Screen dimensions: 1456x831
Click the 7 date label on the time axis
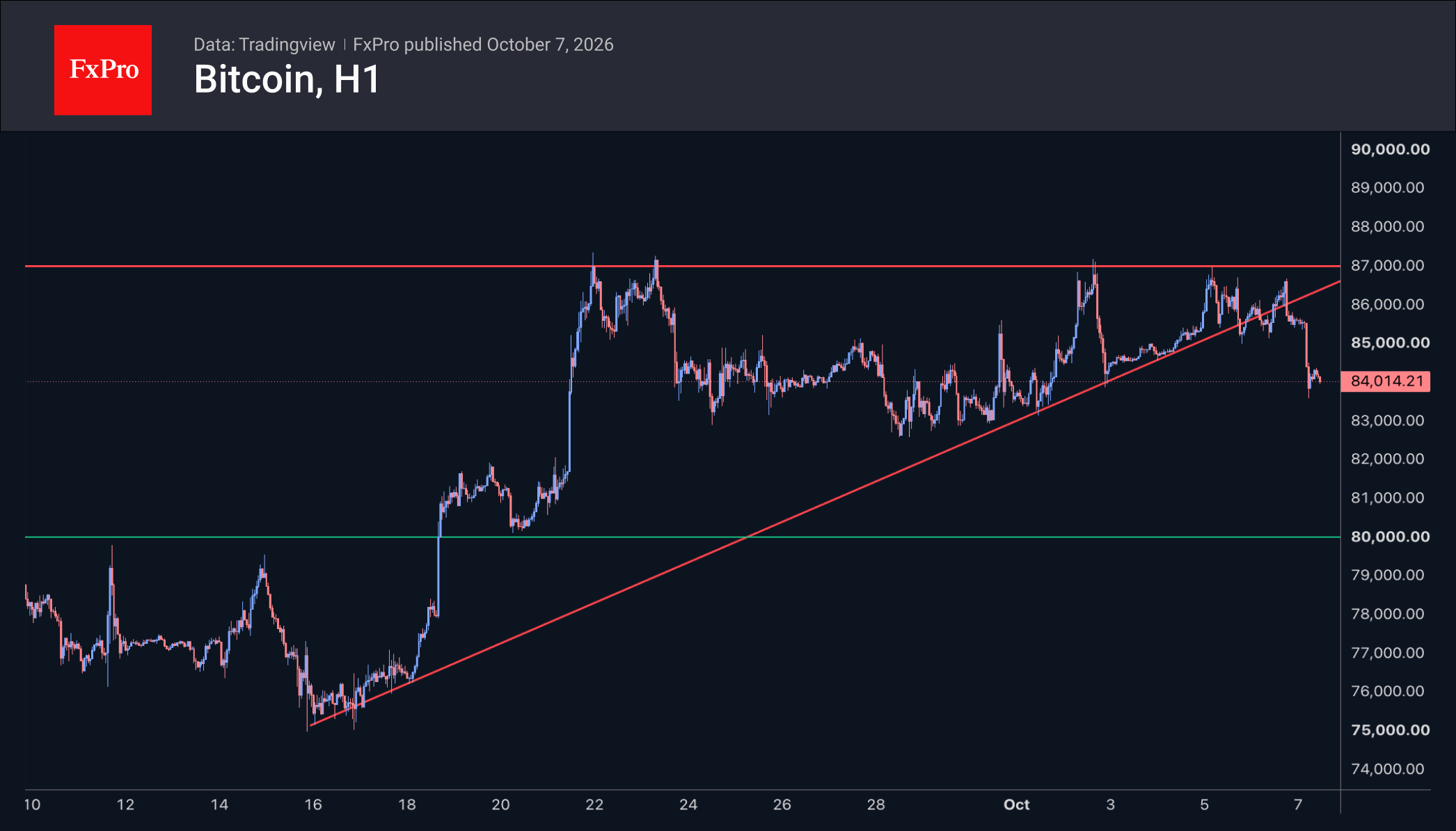coord(1298,805)
